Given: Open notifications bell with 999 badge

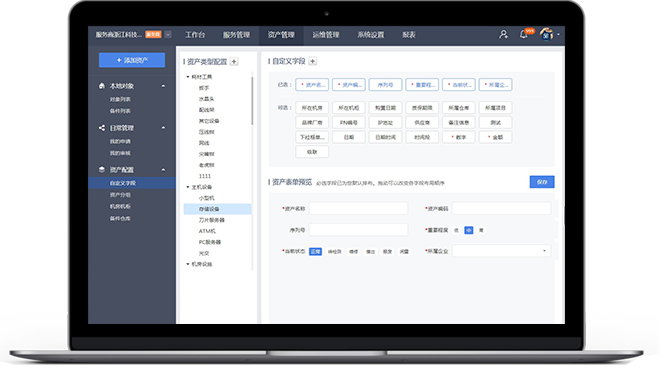Looking at the screenshot, I should (524, 34).
